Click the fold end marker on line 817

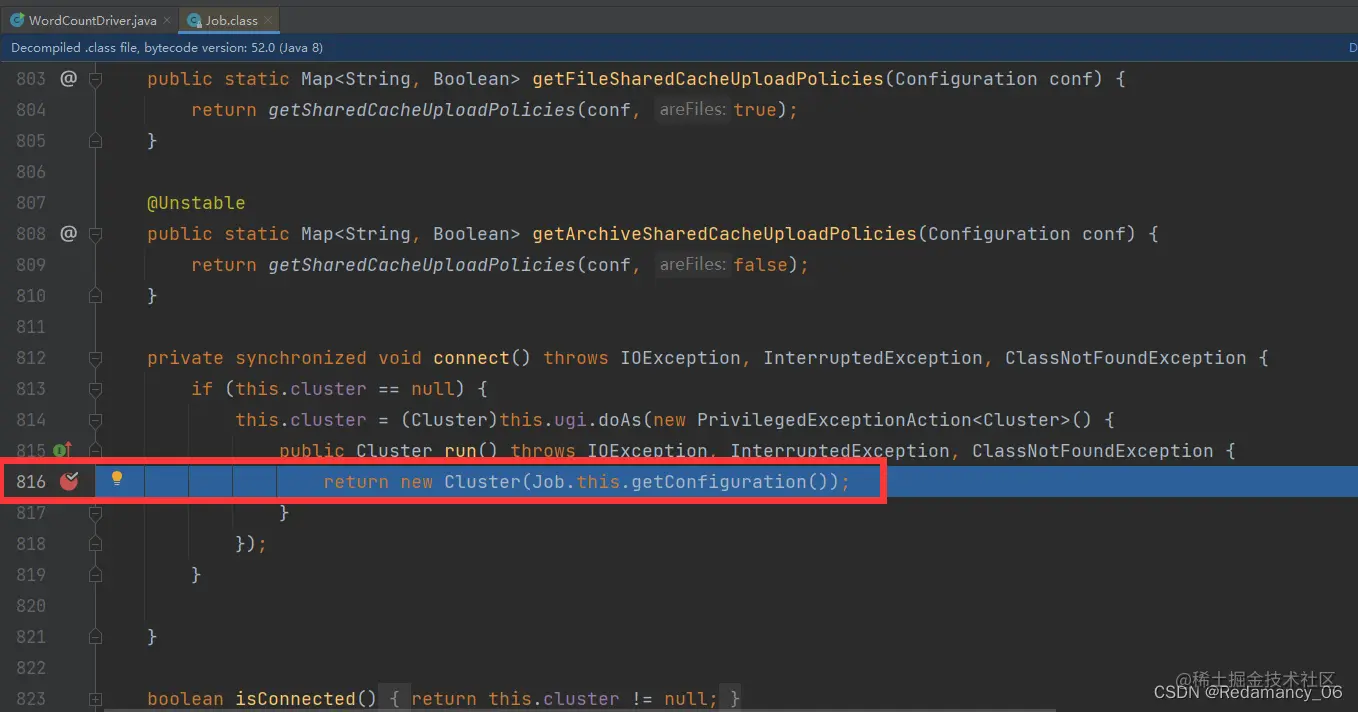(x=95, y=513)
